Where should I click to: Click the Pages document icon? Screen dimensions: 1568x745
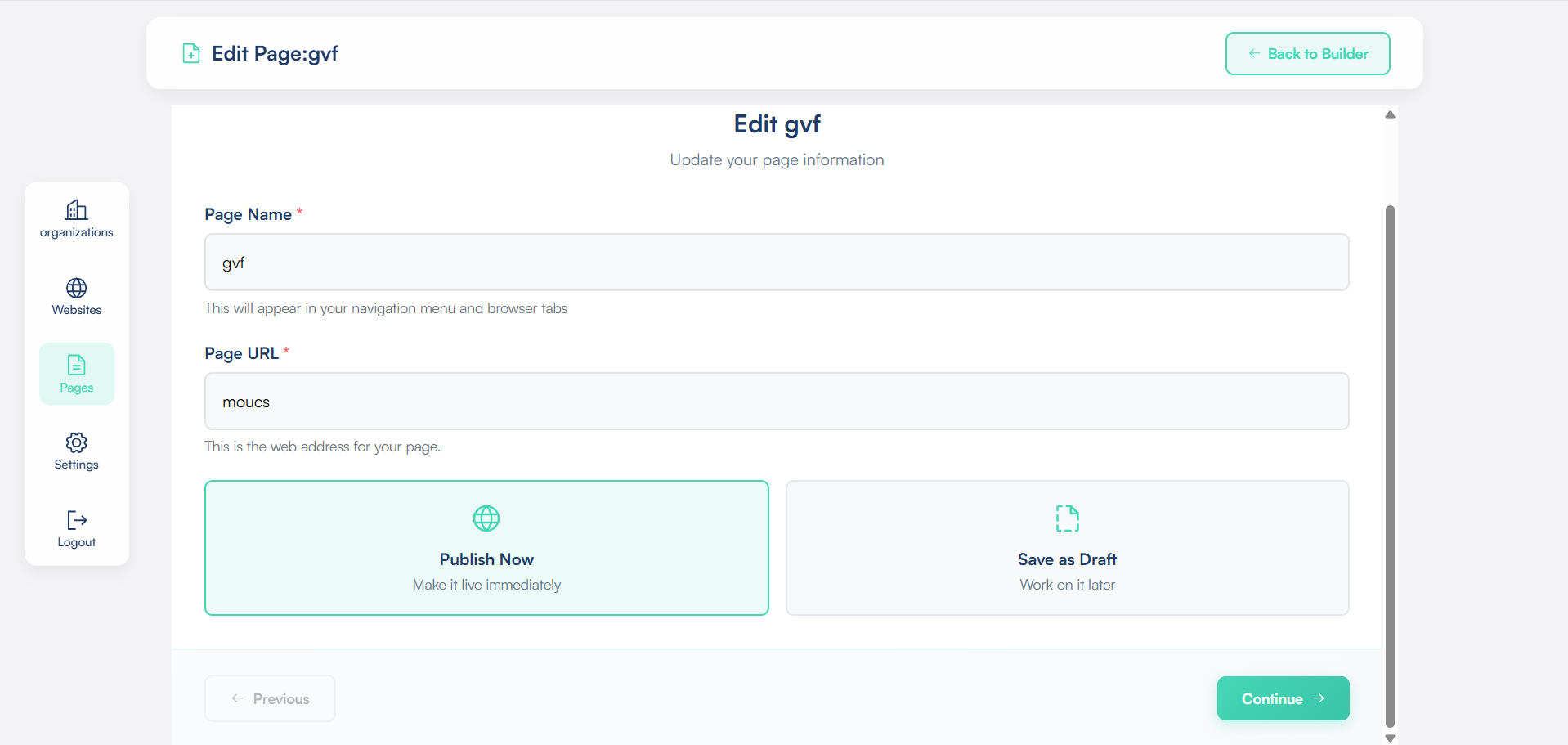[x=77, y=365]
